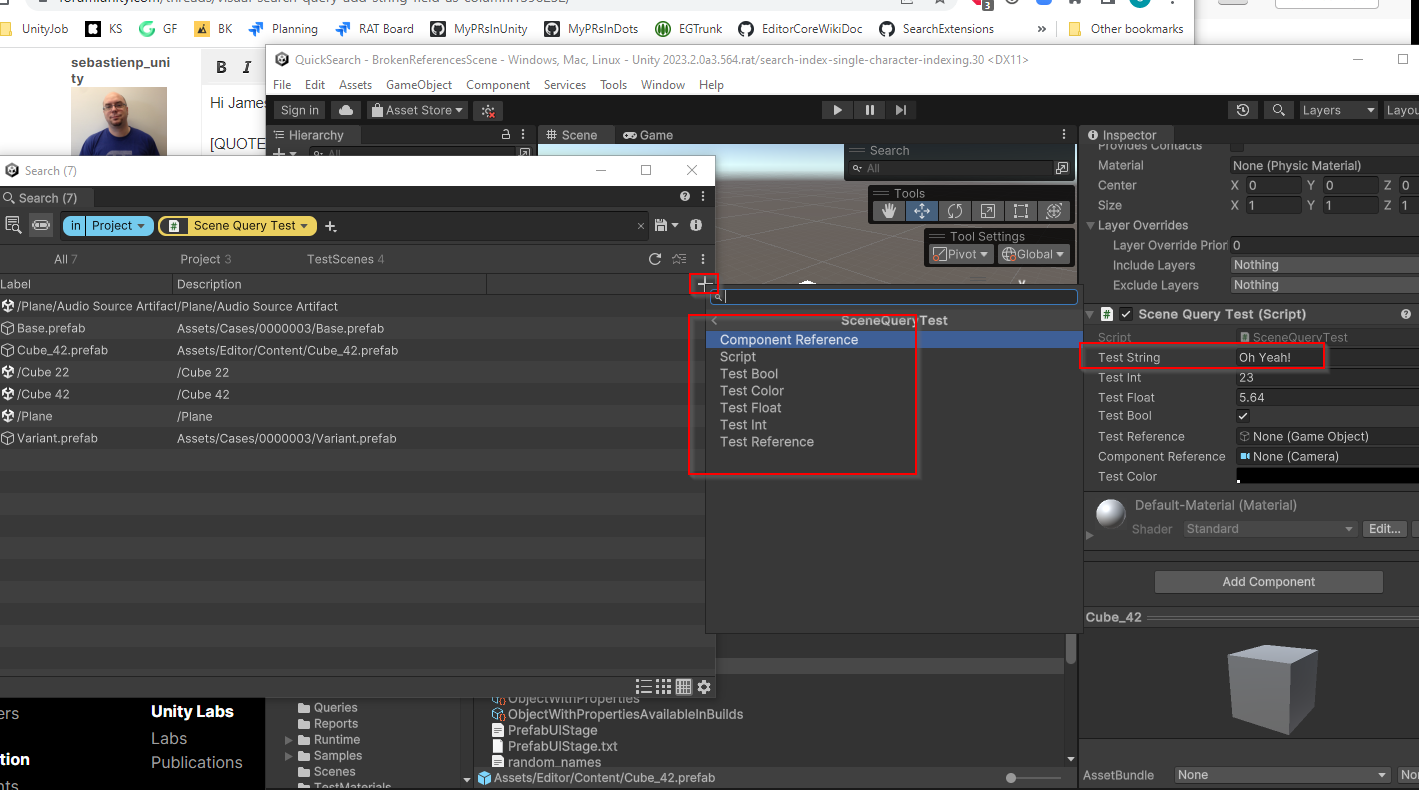Disable the Scene Query Test component checkbox
This screenshot has width=1419, height=790.
tap(1126, 313)
